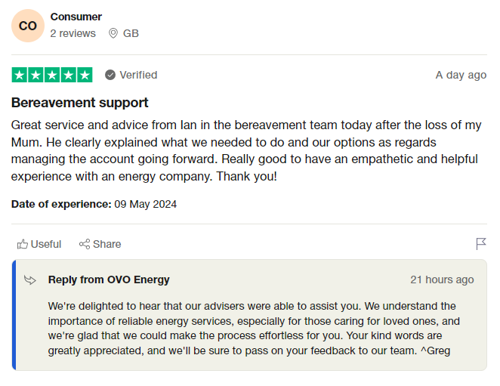Click the Date of experience line

(94, 204)
